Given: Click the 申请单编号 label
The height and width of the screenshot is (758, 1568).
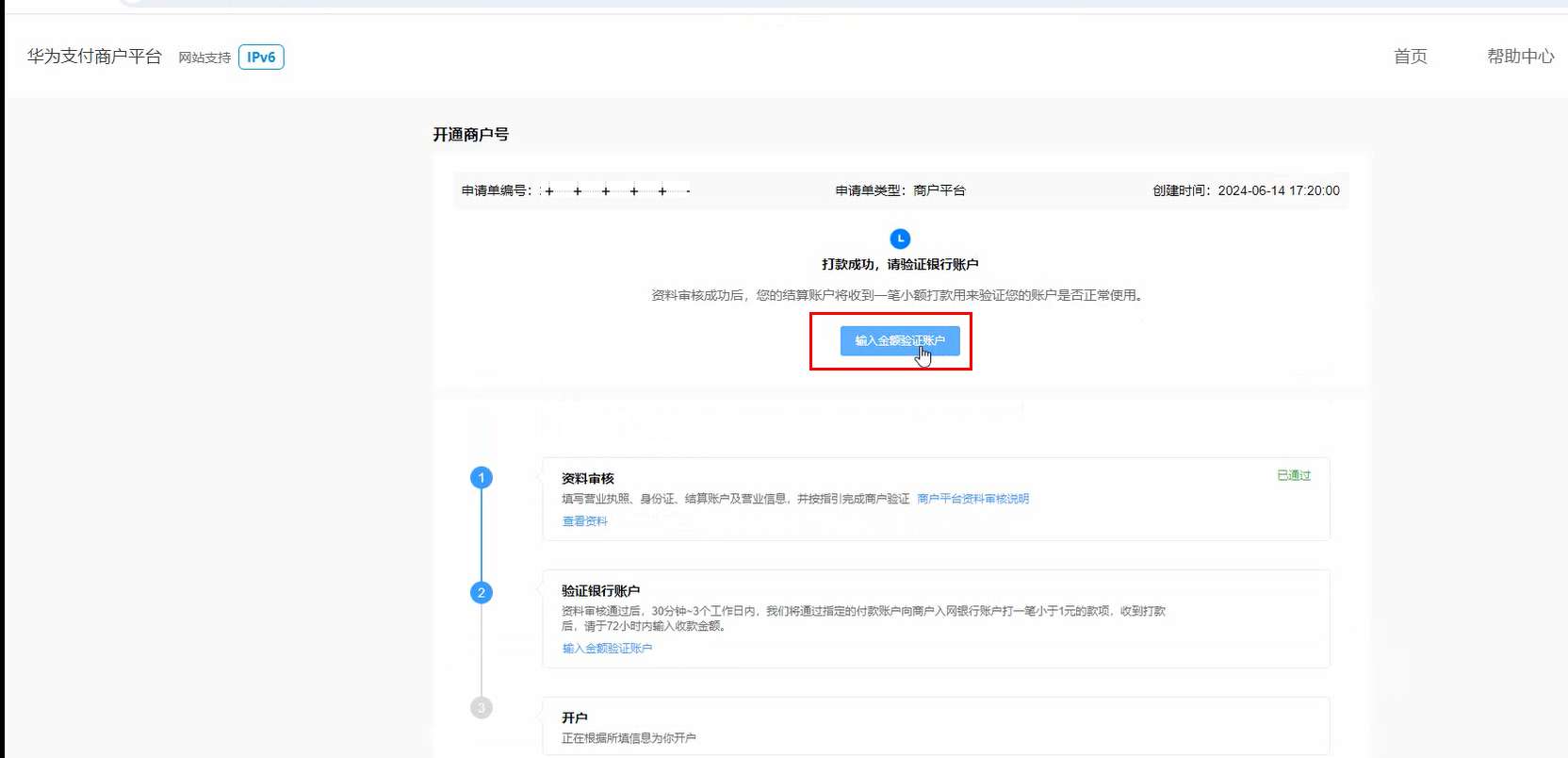Looking at the screenshot, I should (497, 190).
